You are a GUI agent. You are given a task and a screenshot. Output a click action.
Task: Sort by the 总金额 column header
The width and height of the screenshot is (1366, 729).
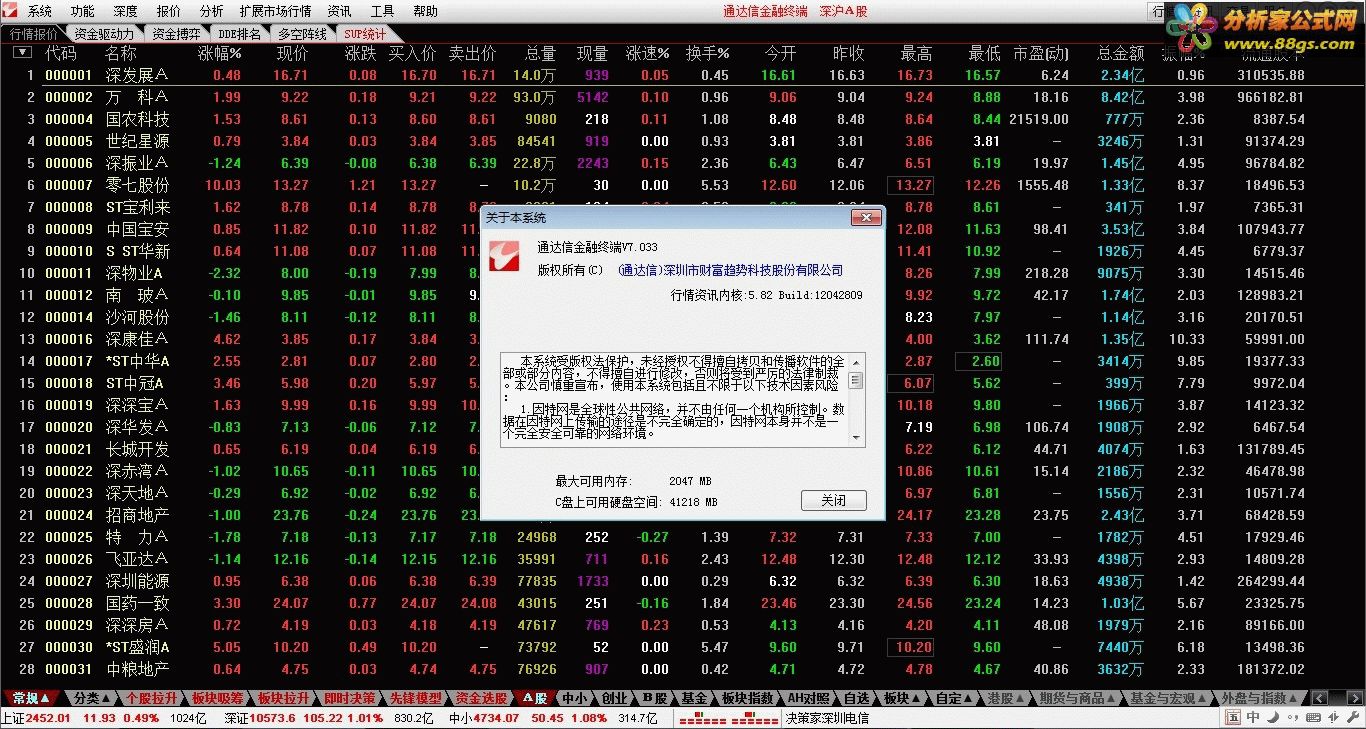tap(1121, 53)
